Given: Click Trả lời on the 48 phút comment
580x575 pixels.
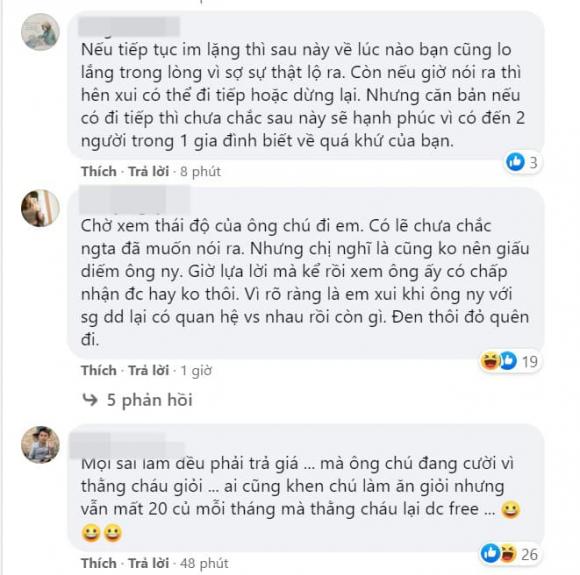Looking at the screenshot, I should (x=149, y=564).
